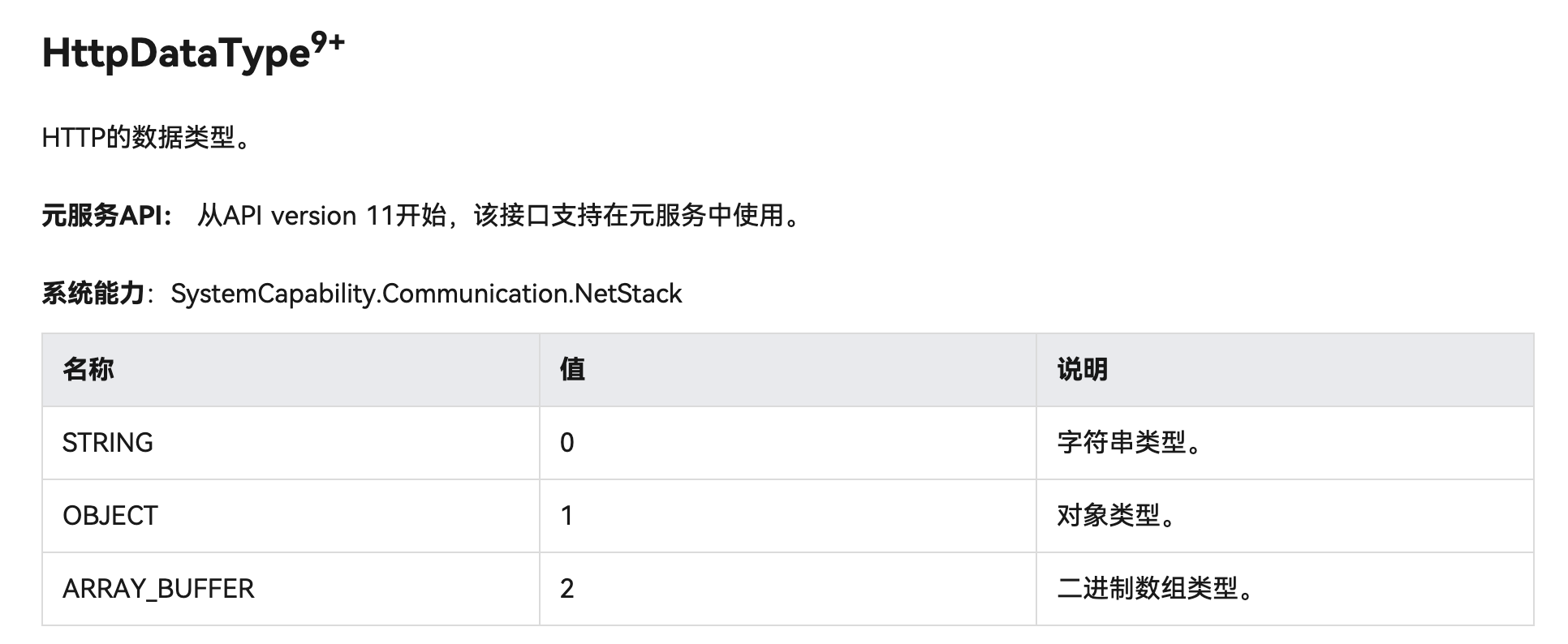Click the 说明 column header

point(1082,370)
